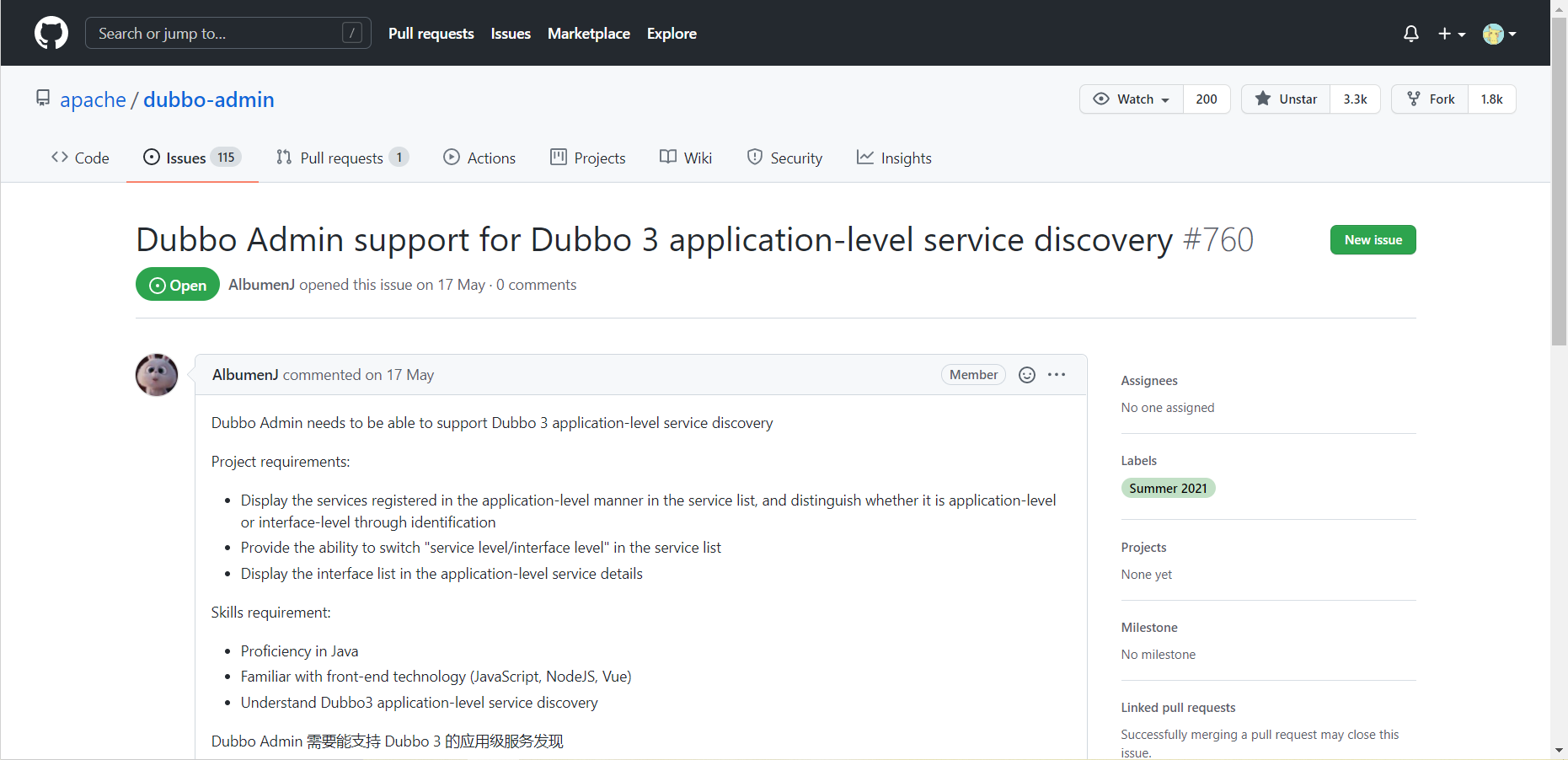The image size is (1568, 760).
Task: Click the repository book icon
Action: click(43, 99)
